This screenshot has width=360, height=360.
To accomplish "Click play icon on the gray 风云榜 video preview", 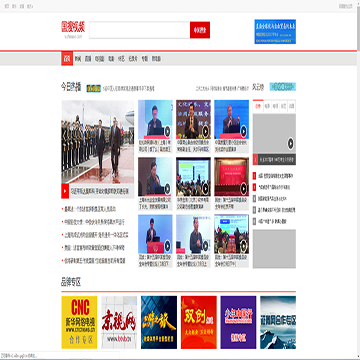I will (291, 143).
